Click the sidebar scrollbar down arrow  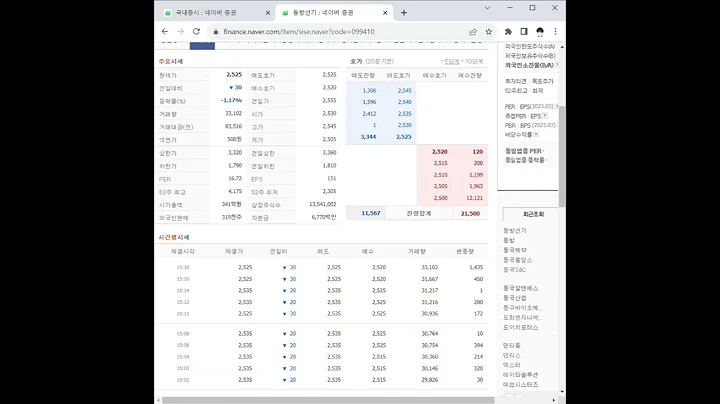pos(562,392)
